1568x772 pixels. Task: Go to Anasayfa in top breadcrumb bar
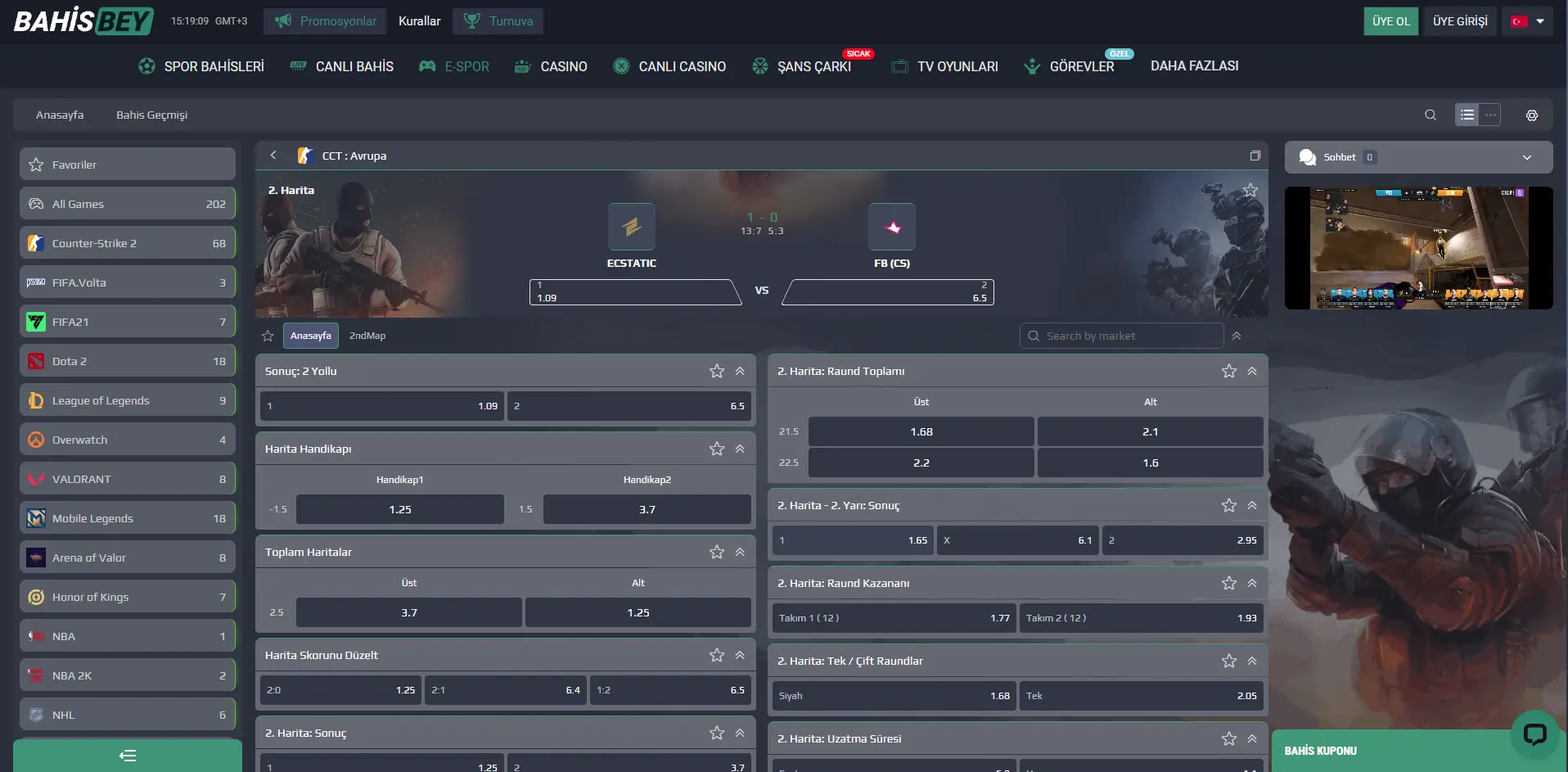pos(60,115)
